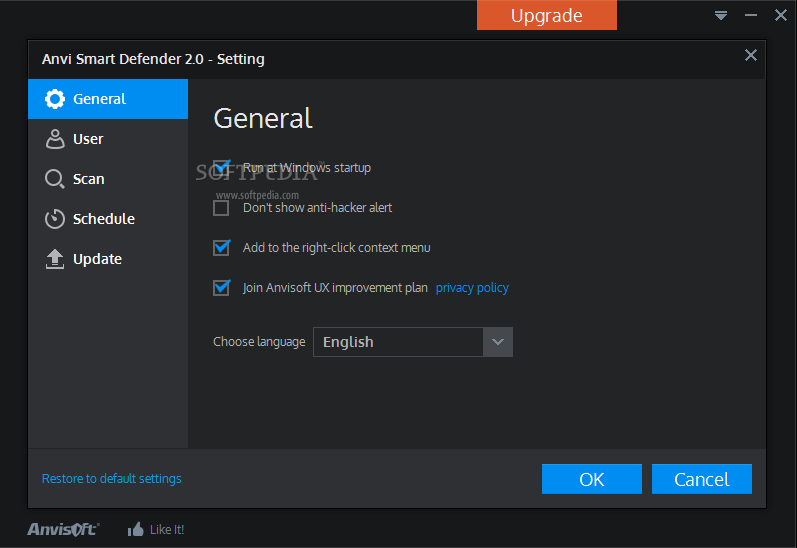Close the Setting dialog with X
The image size is (797, 548).
point(751,55)
